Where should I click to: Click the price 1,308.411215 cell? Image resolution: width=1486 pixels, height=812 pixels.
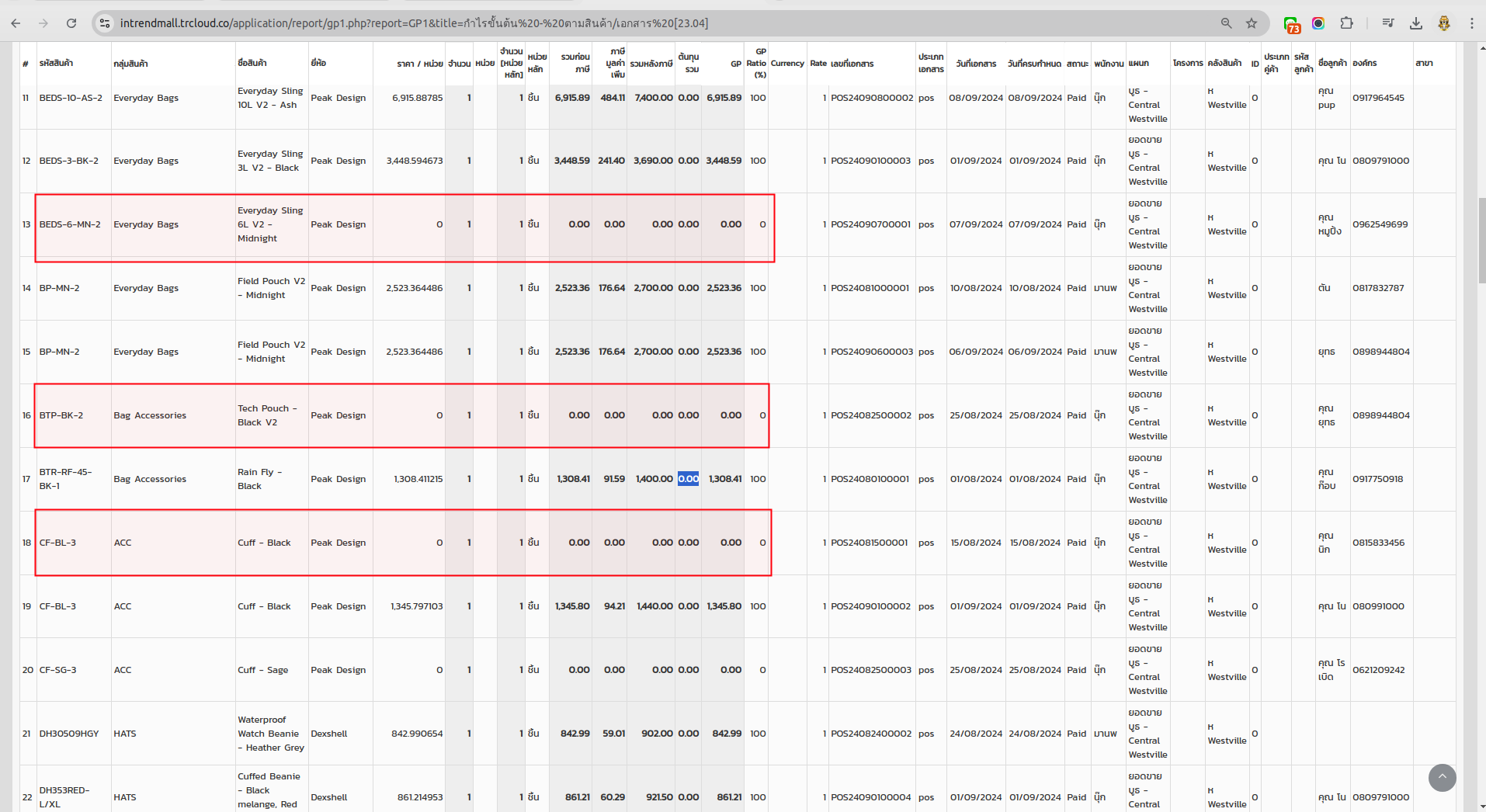point(418,479)
